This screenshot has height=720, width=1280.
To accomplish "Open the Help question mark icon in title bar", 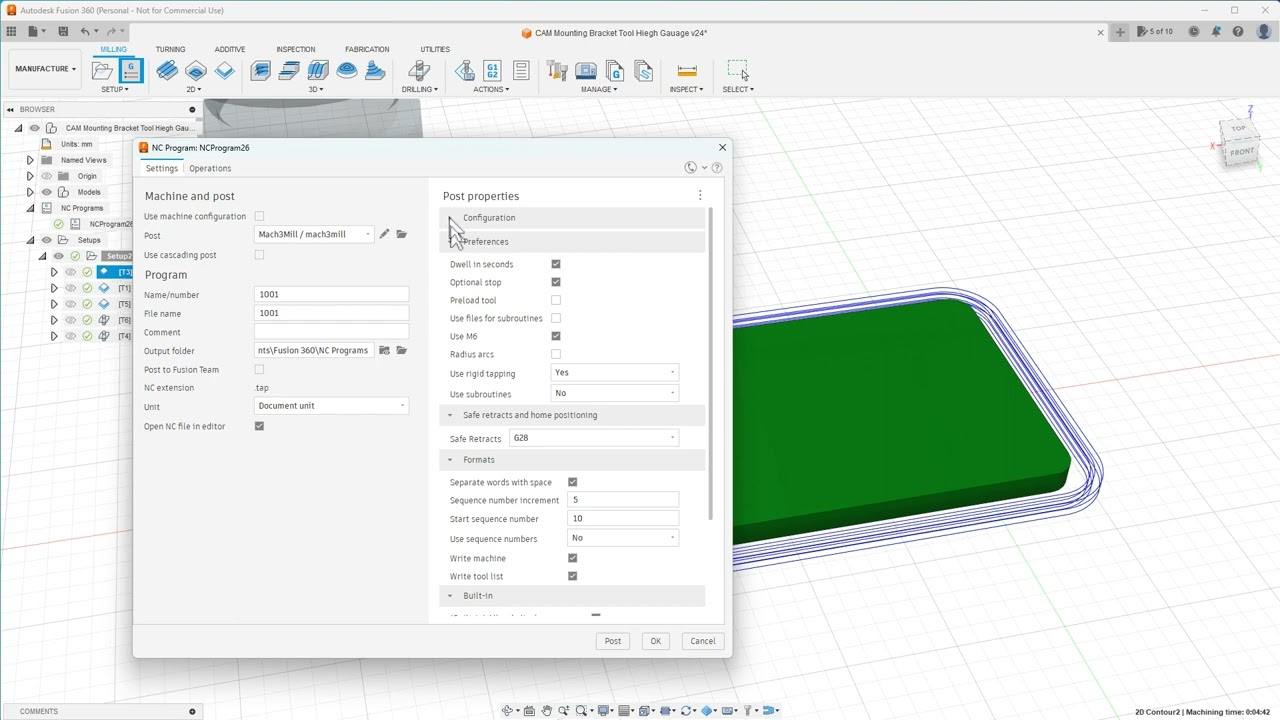I will click(x=1238, y=32).
